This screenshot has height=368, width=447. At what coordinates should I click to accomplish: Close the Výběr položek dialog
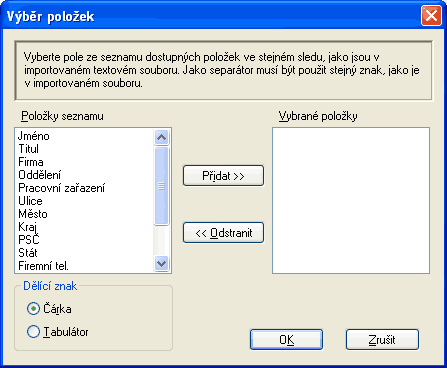pyautogui.click(x=431, y=16)
